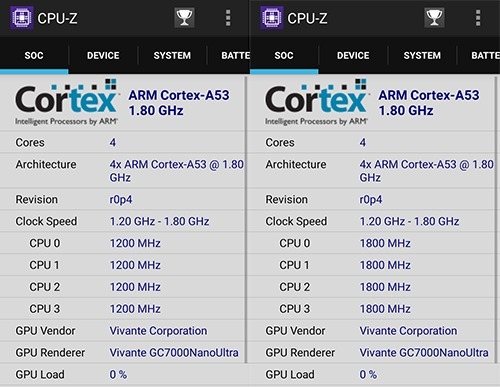Image resolution: width=500 pixels, height=387 pixels.
Task: Tap Clock Speed row in right panel
Action: [372, 221]
